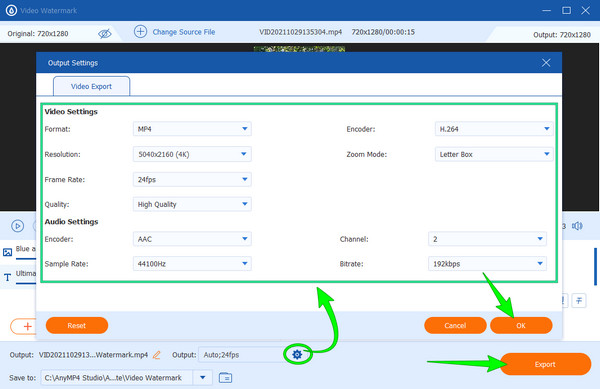
Task: Expand the Save to path dropdown arrow
Action: (x=203, y=378)
